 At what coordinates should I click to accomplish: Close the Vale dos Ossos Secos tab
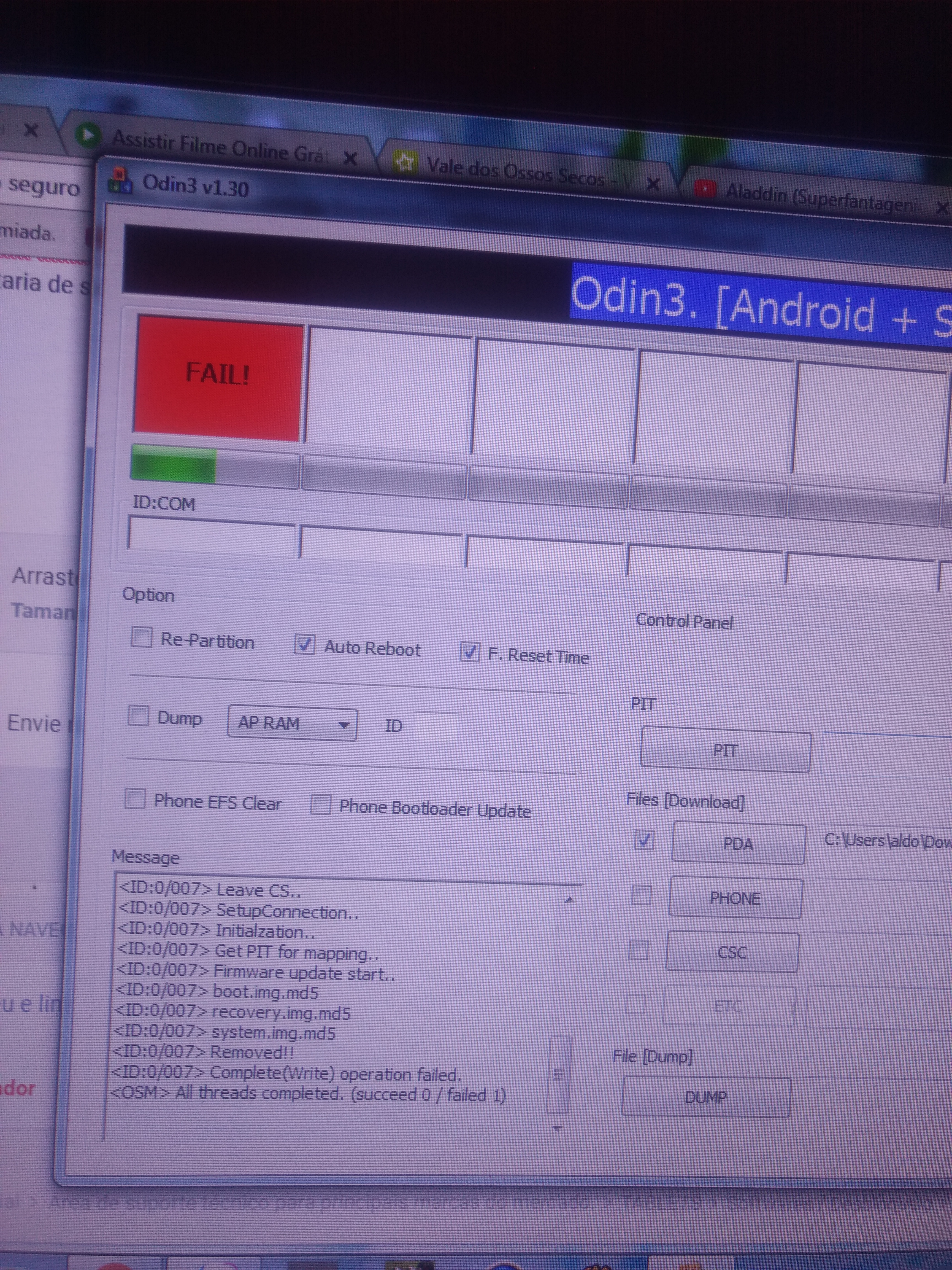click(x=653, y=185)
